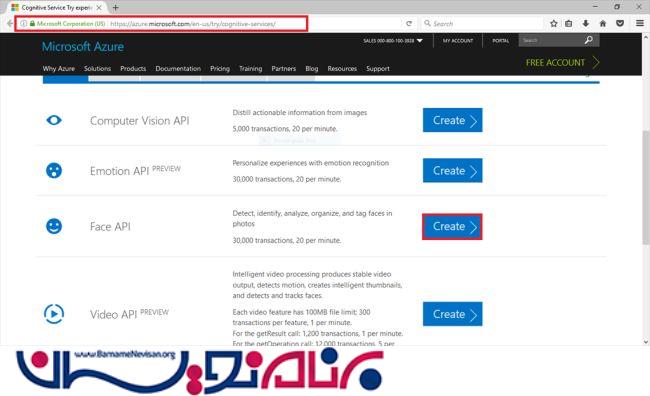Open Training in navigation bar
Screen dimensions: 650x396
click(250, 68)
